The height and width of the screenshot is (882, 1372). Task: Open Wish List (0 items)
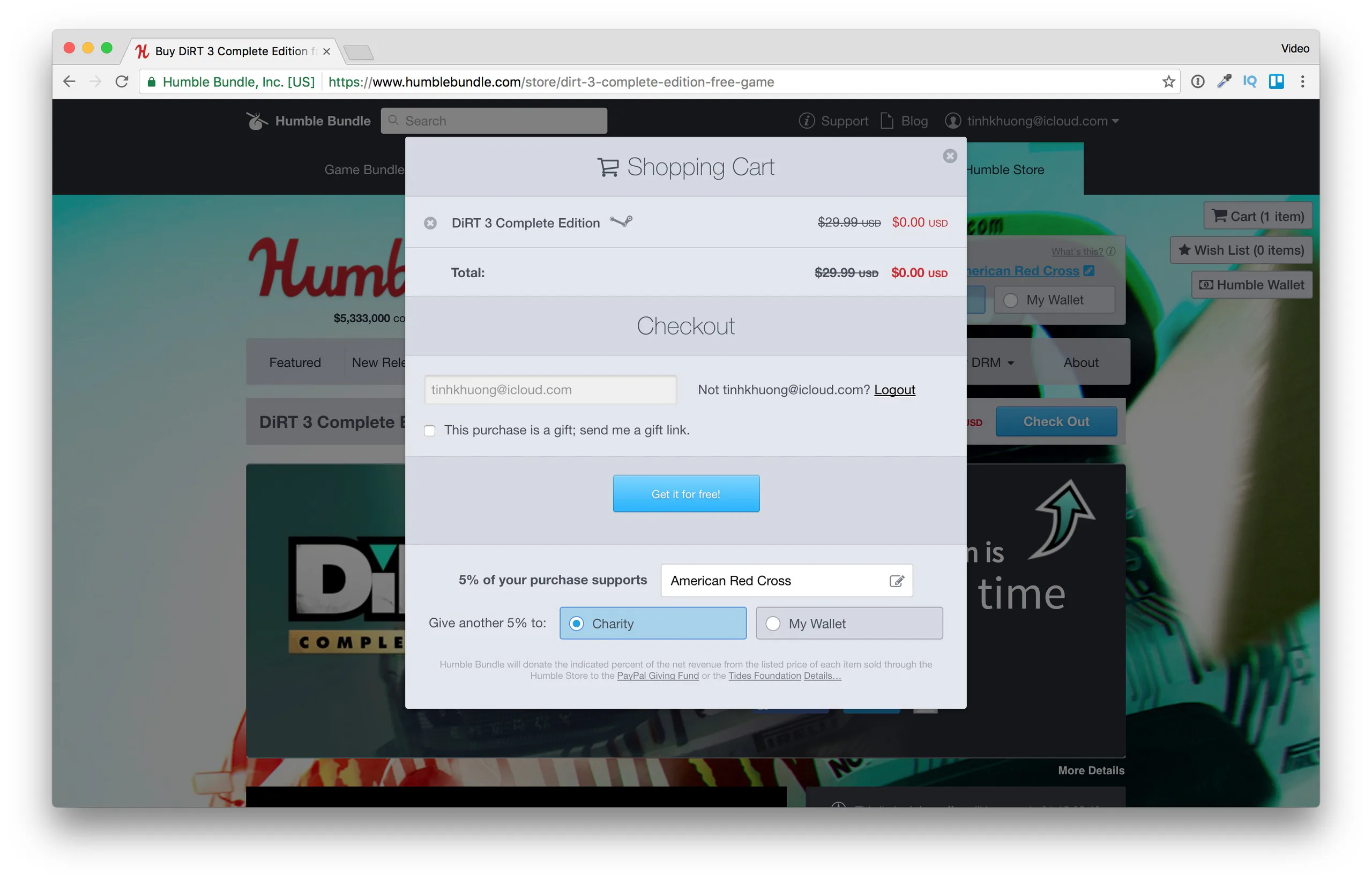click(1241, 250)
